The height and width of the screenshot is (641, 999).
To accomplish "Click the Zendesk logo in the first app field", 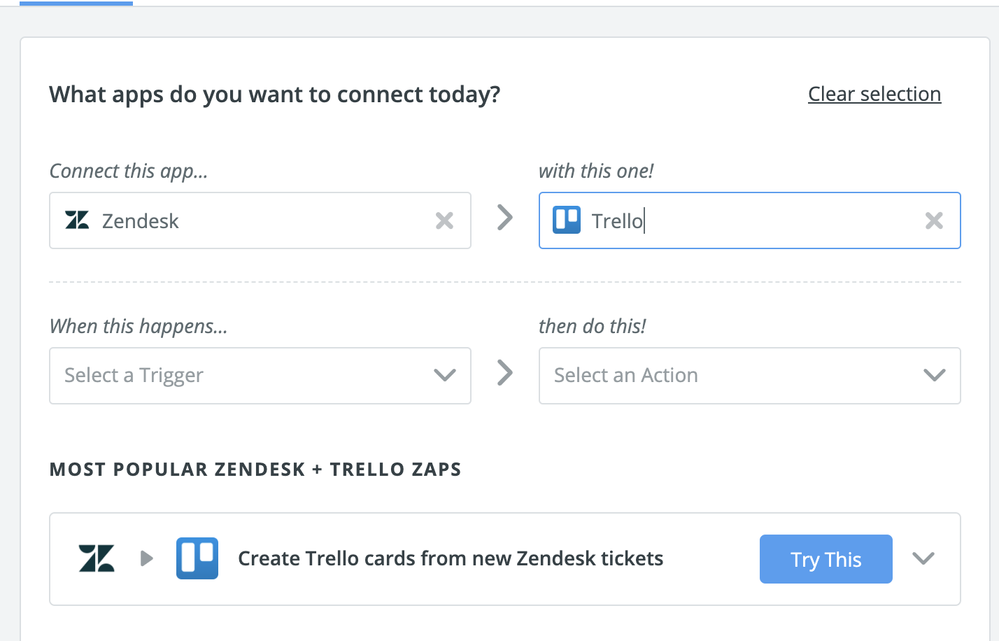I will (77, 220).
